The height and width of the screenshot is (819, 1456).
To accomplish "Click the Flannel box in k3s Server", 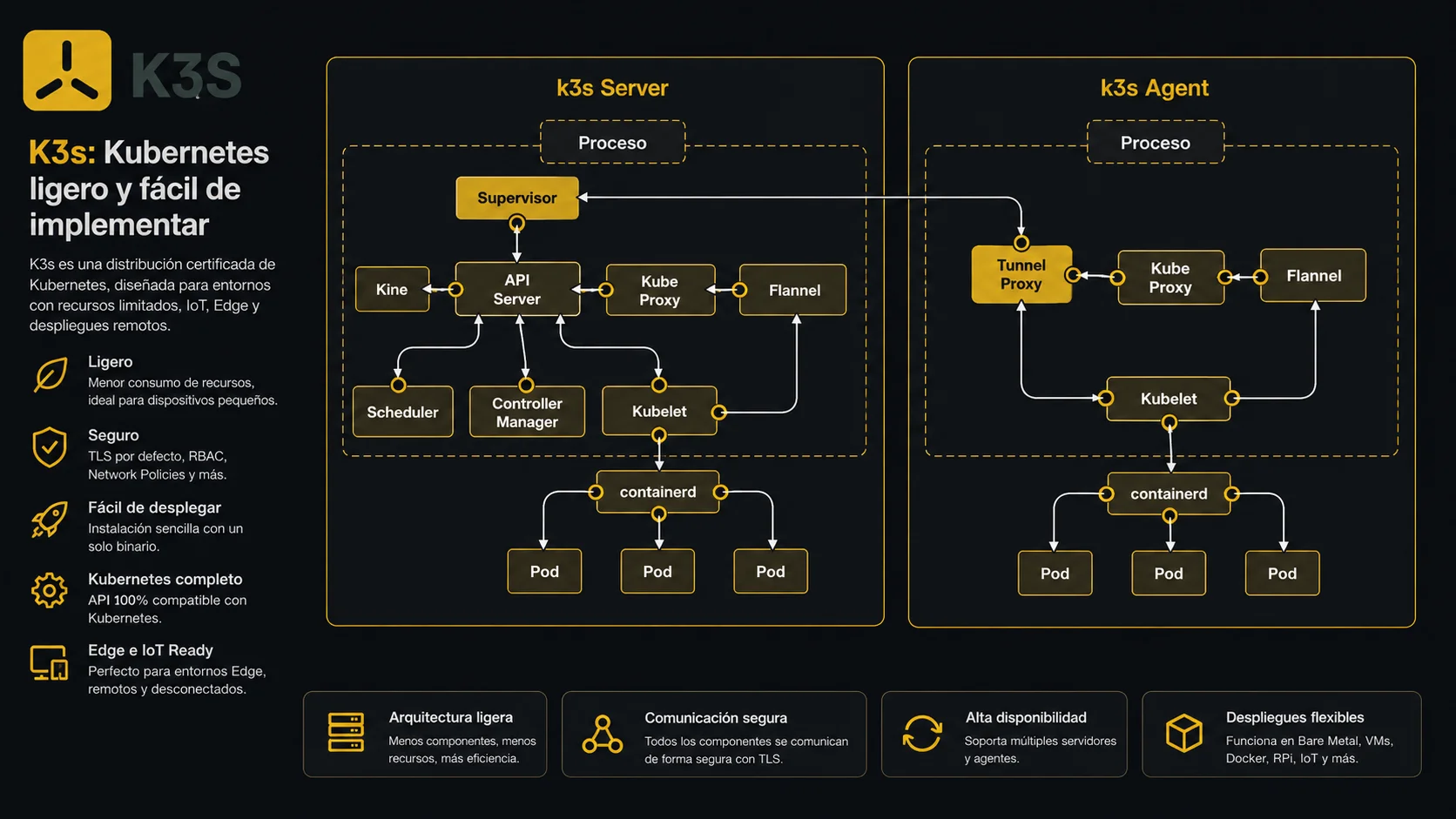I will tap(793, 290).
